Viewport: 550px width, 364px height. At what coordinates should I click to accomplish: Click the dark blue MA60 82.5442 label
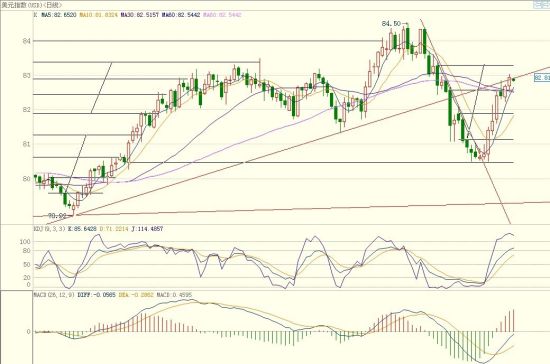(x=181, y=15)
